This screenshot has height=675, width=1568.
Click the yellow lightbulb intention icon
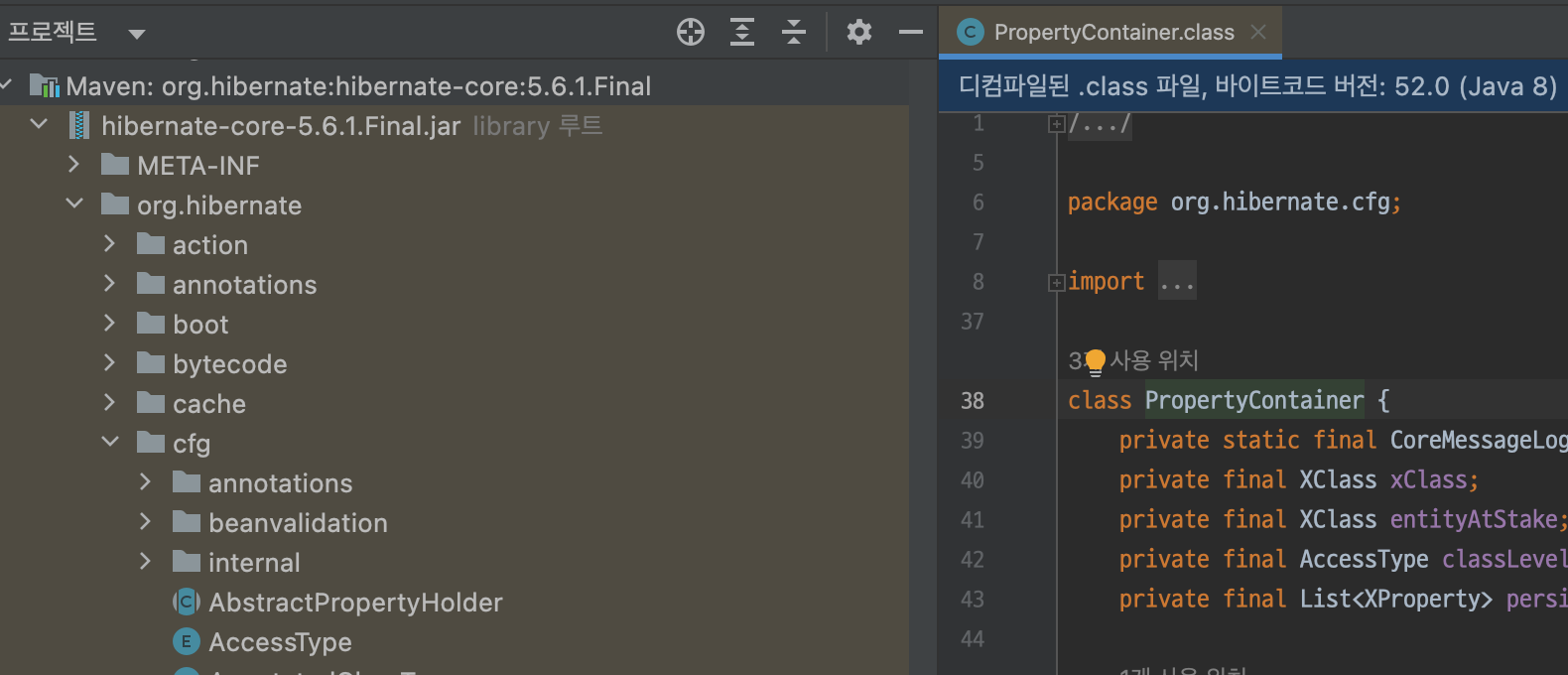click(1095, 362)
